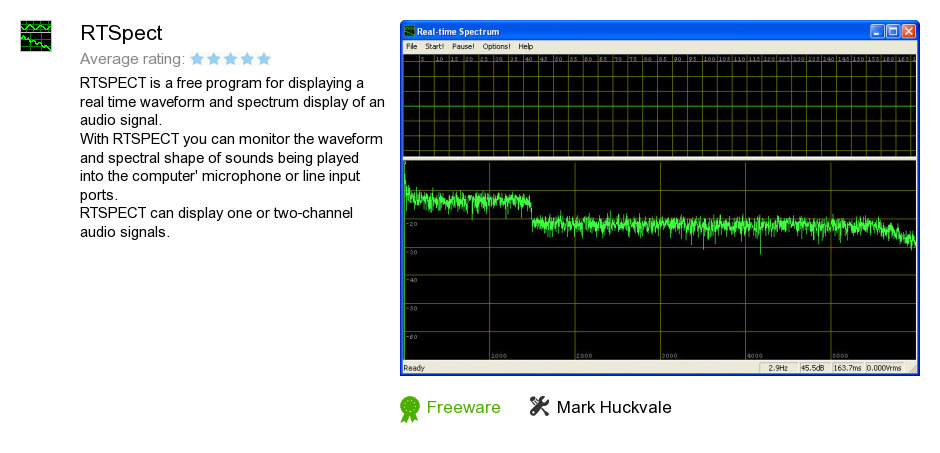
Task: Rate using the fifth star
Action: pyautogui.click(x=264, y=59)
